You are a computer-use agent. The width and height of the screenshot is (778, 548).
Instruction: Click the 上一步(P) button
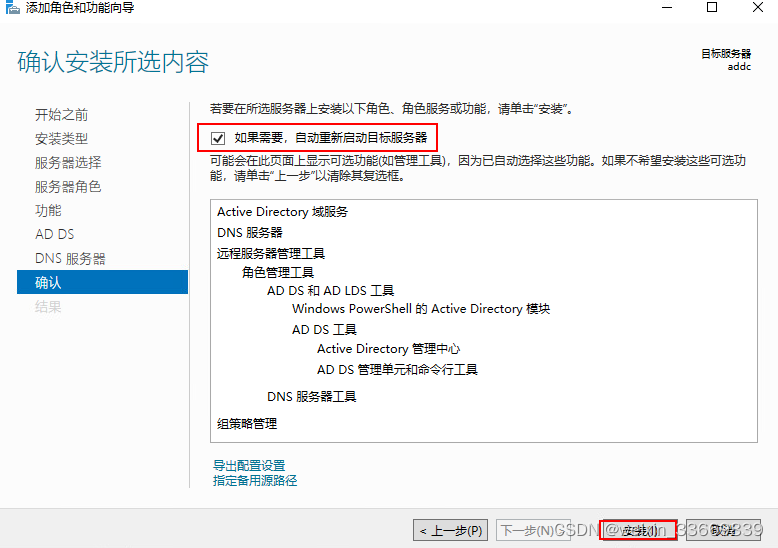click(x=451, y=530)
